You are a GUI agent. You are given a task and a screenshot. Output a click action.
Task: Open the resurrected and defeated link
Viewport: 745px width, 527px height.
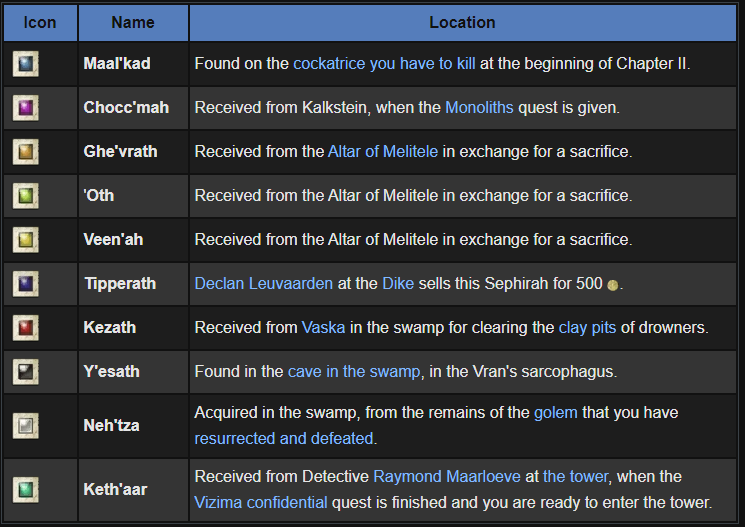pos(284,438)
